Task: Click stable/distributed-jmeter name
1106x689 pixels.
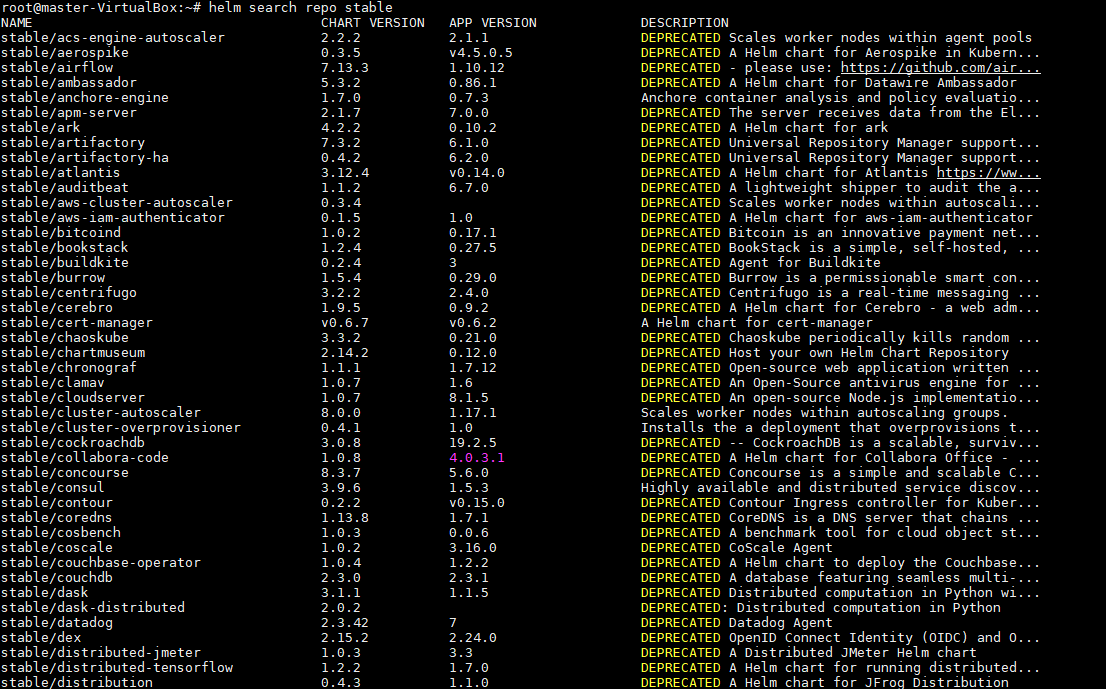Action: click(x=101, y=653)
